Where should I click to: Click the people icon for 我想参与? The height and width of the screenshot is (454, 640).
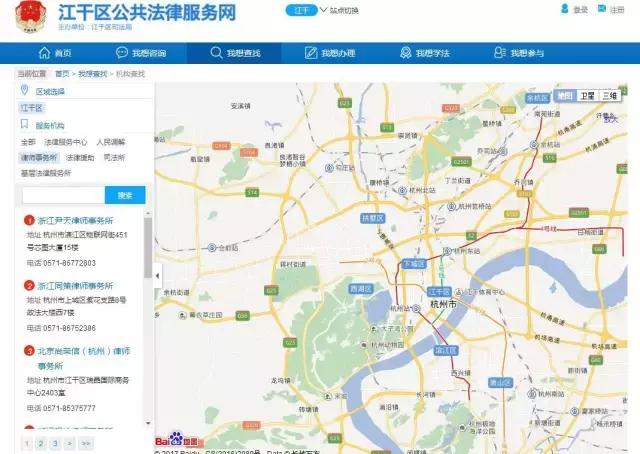click(500, 53)
